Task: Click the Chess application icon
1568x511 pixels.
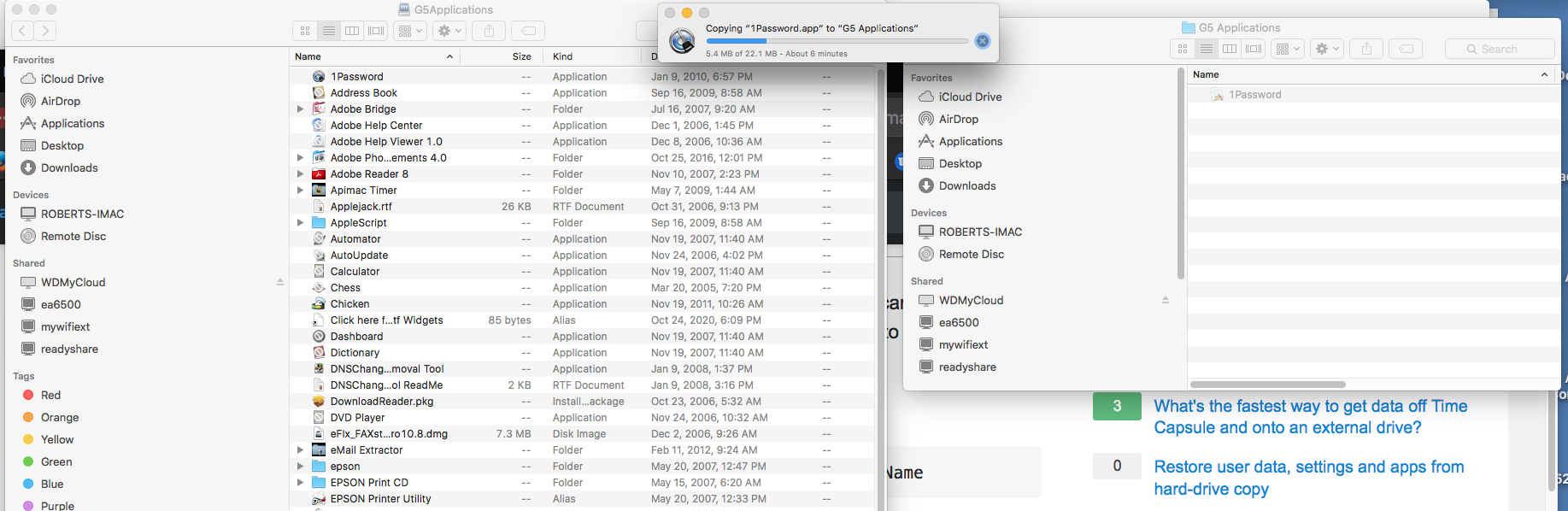Action: tap(319, 287)
